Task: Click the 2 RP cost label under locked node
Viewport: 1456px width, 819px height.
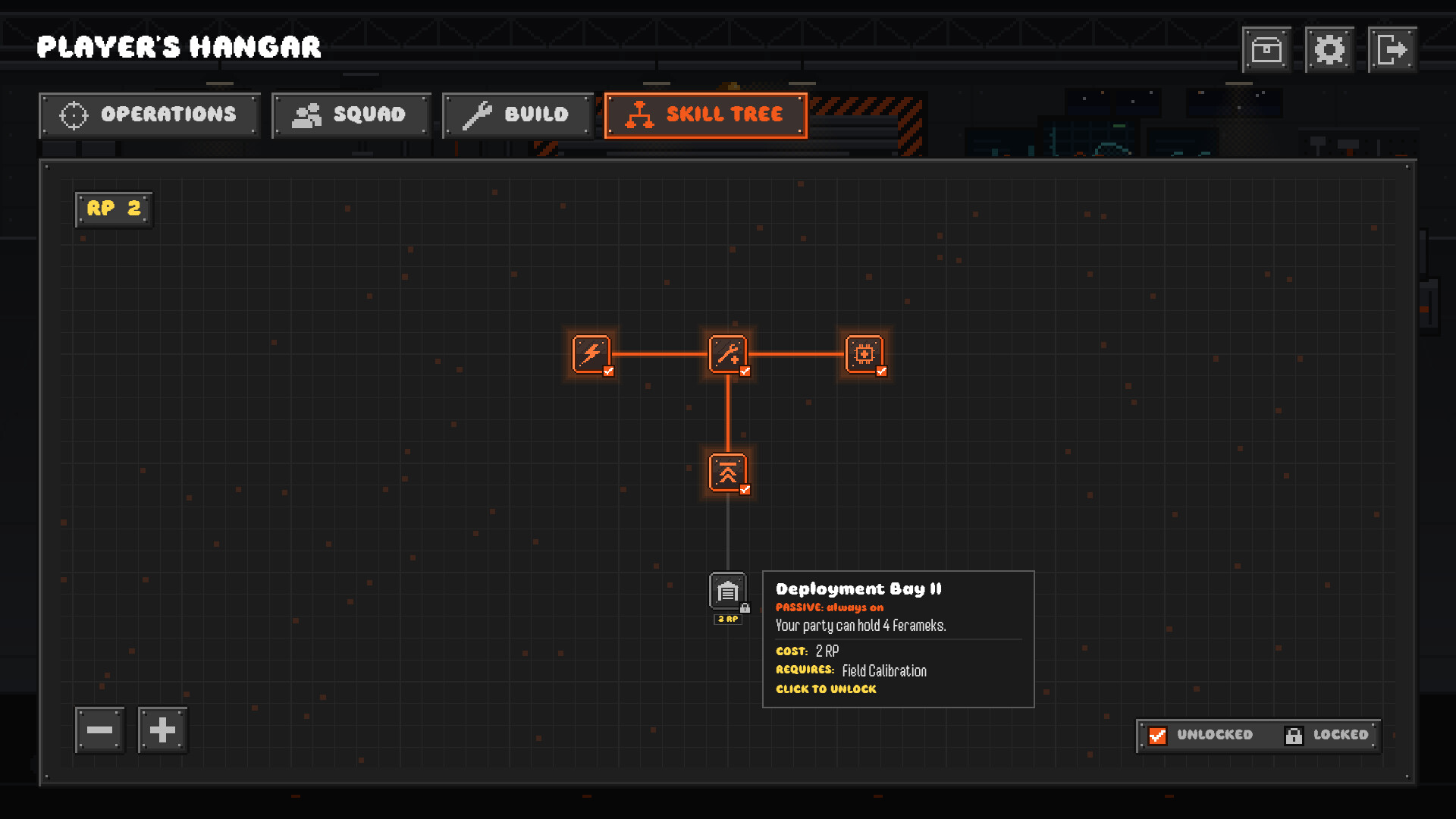Action: click(728, 619)
